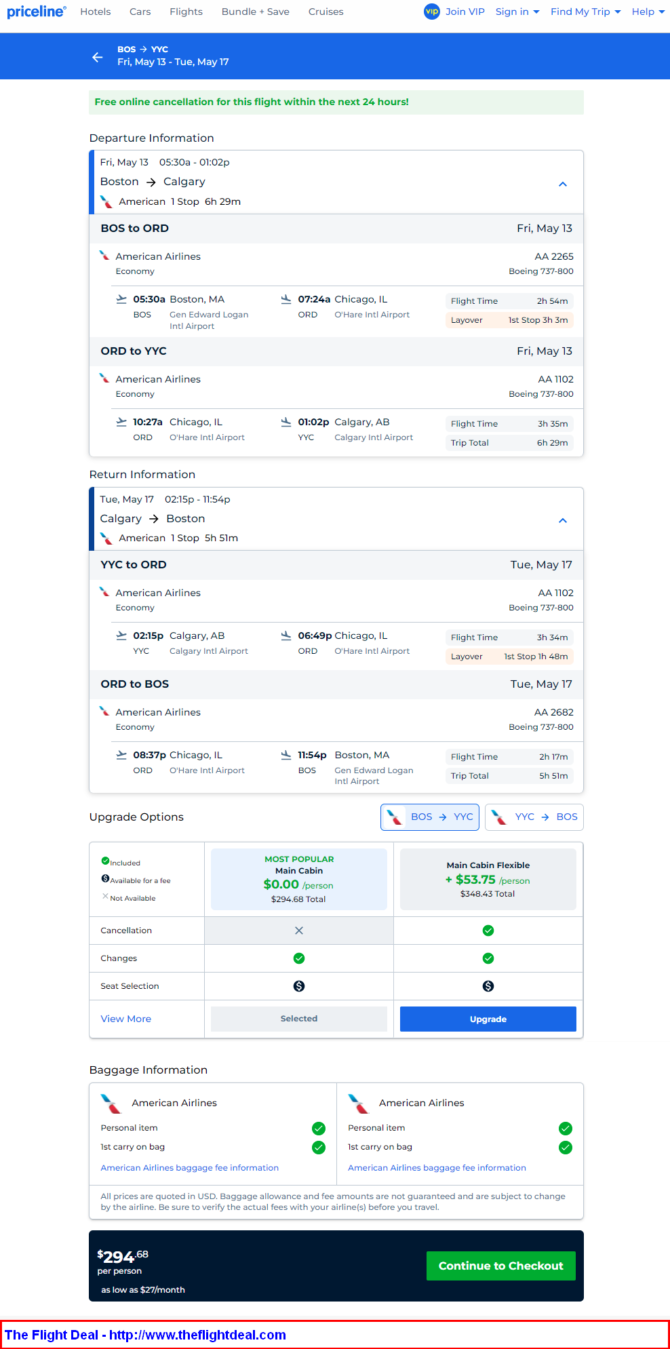Go back using the left arrow
The height and width of the screenshot is (1349, 670).
click(x=97, y=57)
